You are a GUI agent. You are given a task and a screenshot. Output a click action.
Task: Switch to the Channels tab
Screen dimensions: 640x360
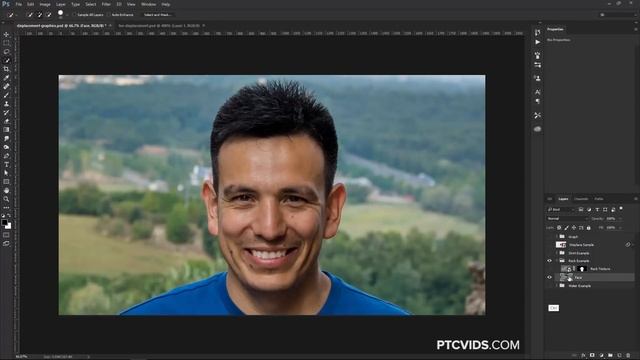point(581,199)
